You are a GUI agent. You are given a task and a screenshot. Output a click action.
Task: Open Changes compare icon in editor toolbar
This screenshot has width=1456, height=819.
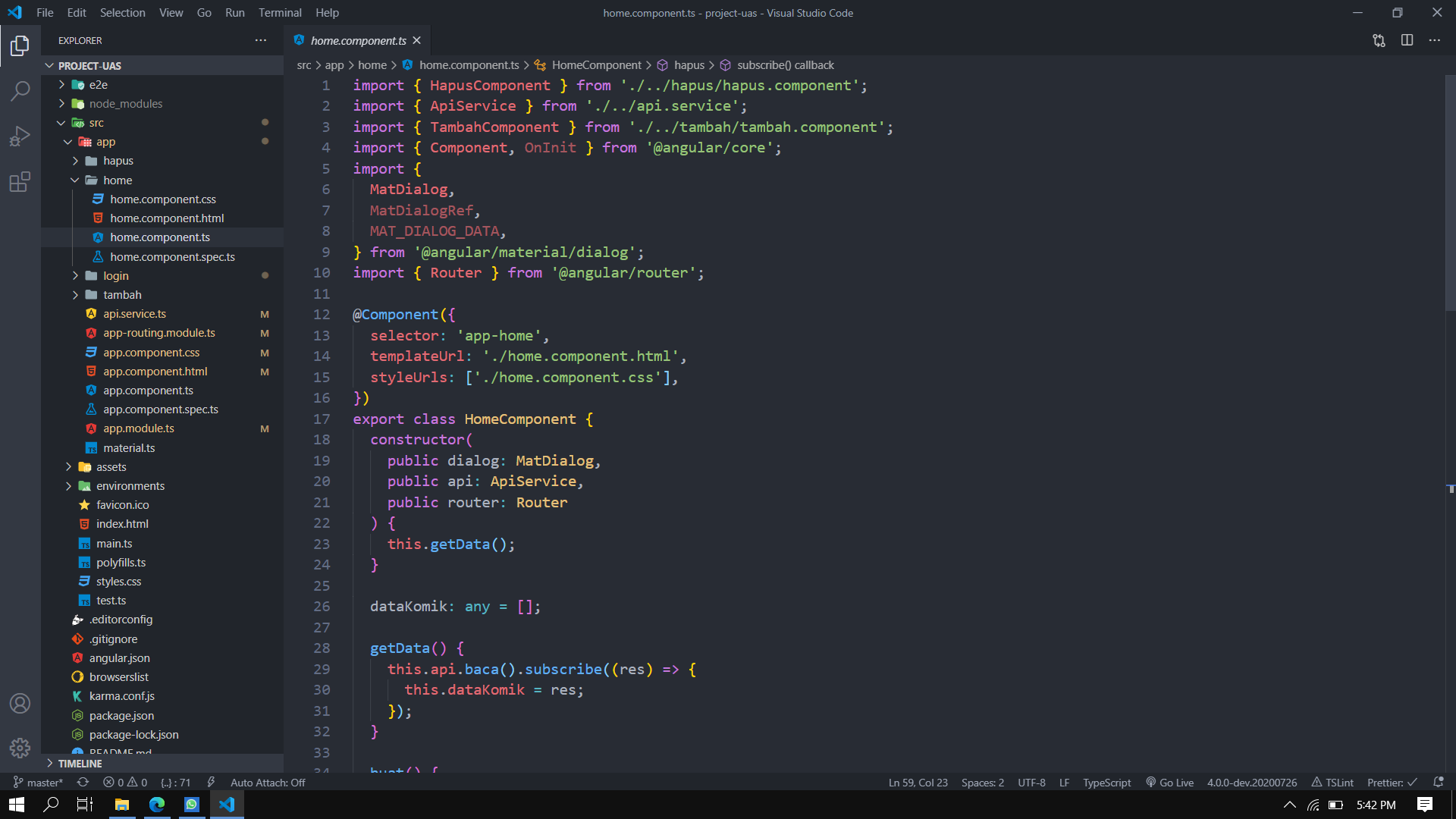coord(1379,40)
